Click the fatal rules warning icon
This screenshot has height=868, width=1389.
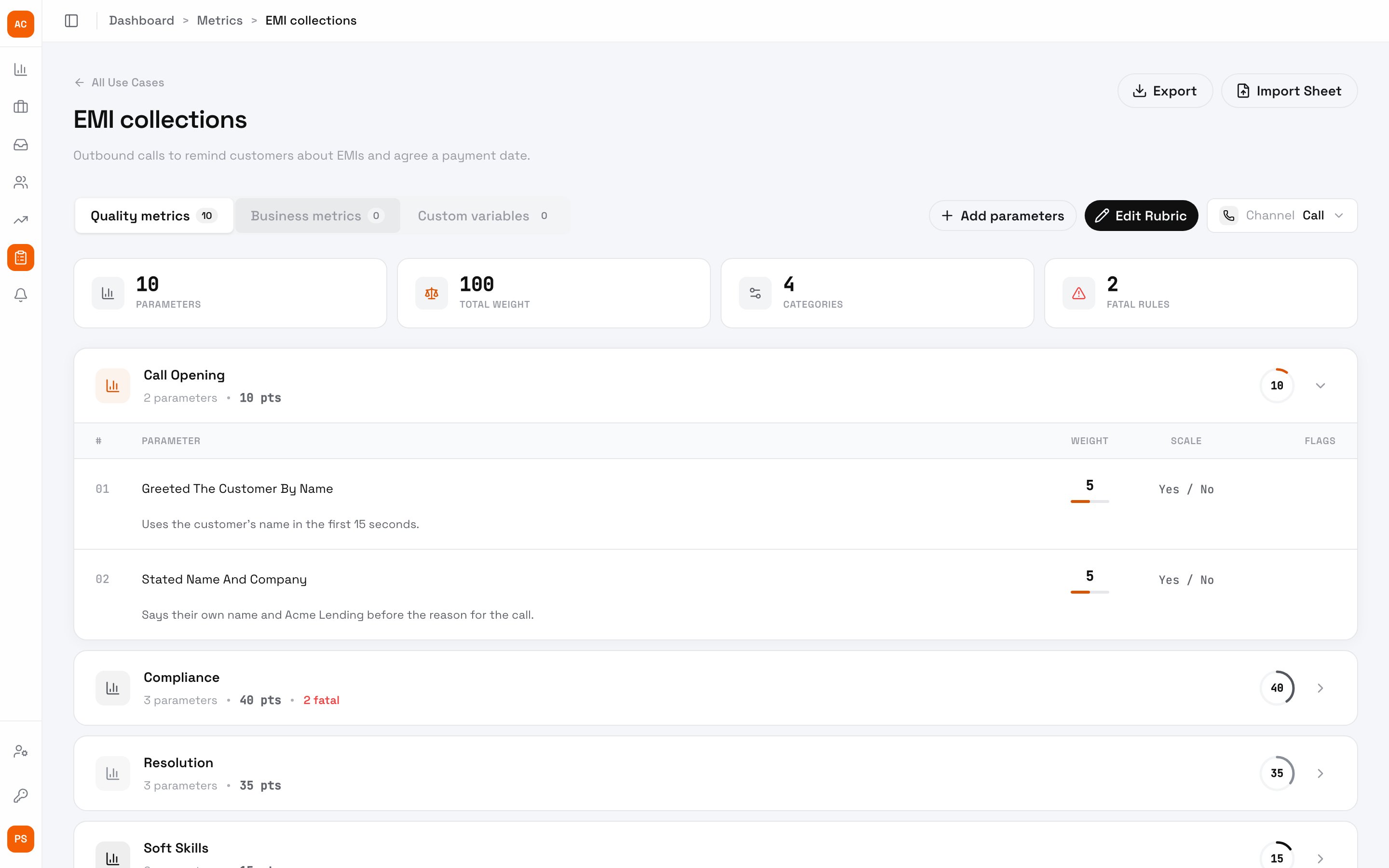coord(1079,293)
